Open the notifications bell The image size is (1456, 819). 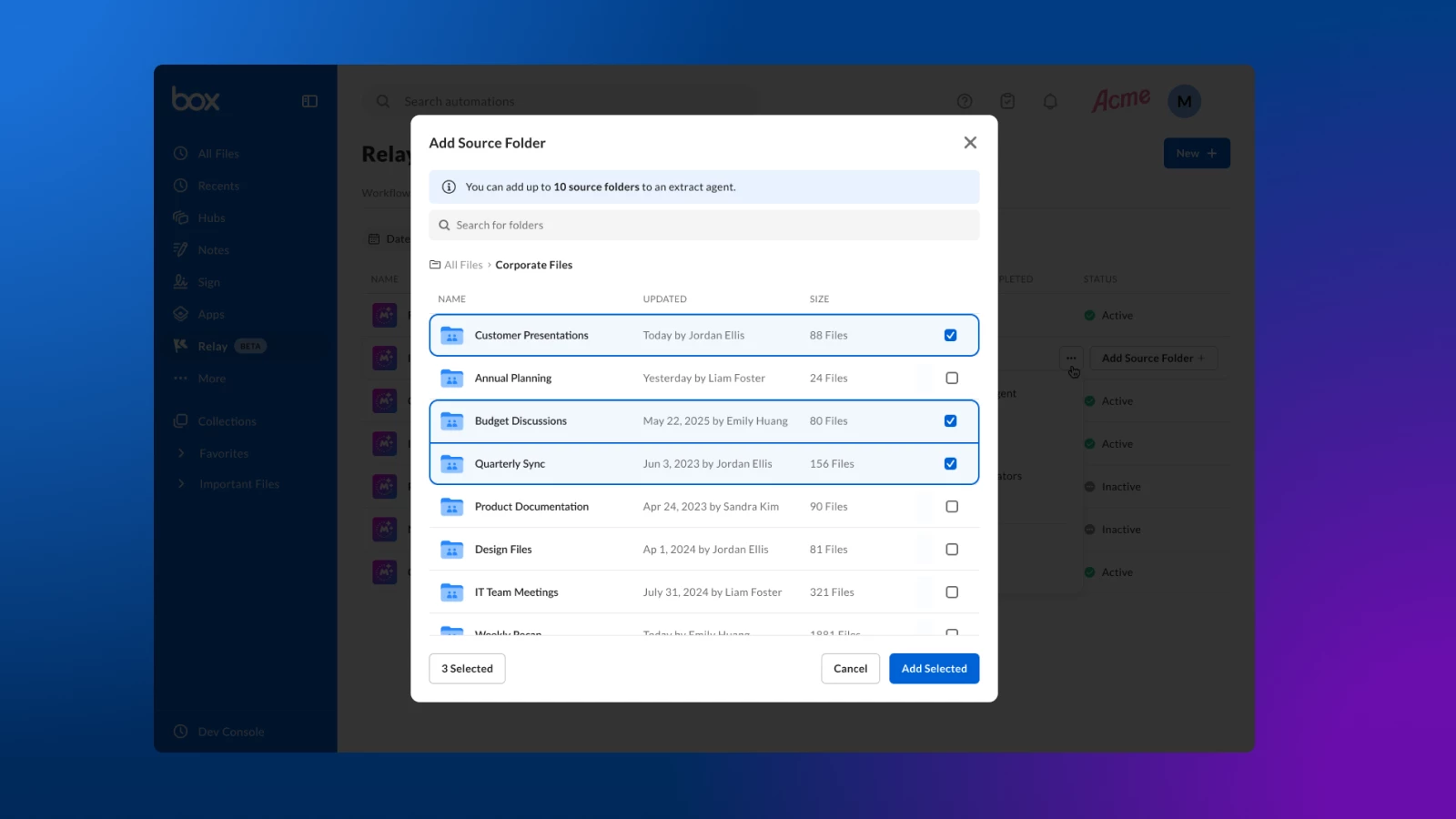1050,101
